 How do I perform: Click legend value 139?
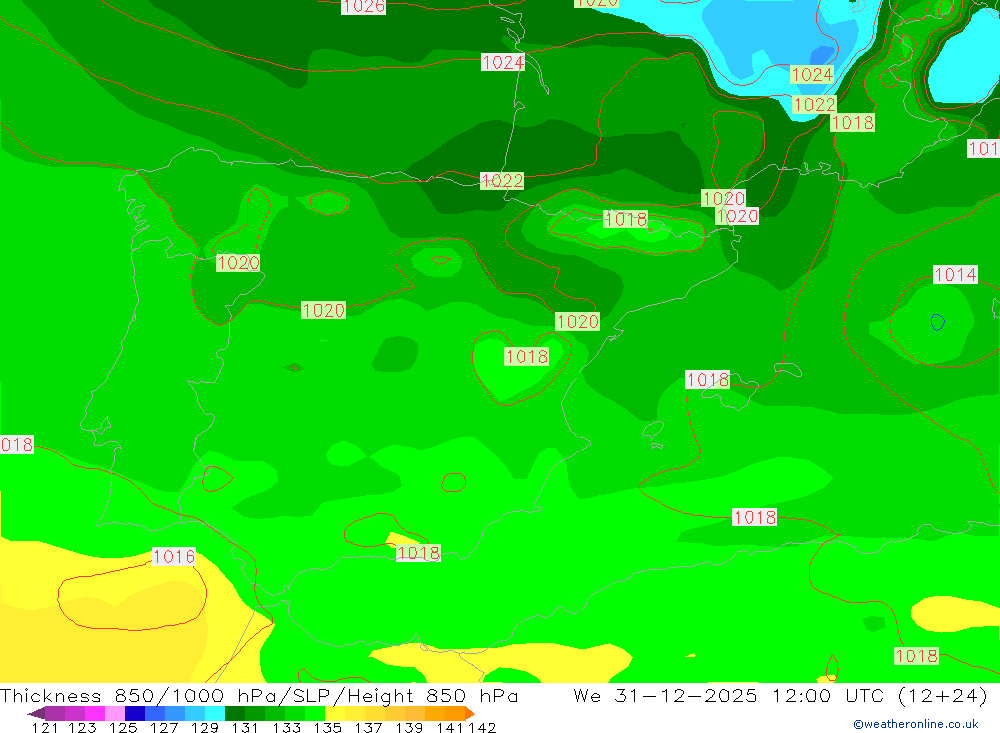[x=409, y=727]
